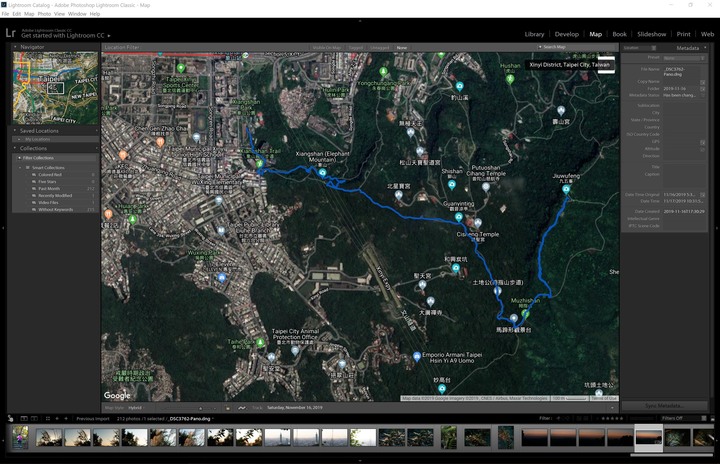Select the Recently Modified smart collection
The height and width of the screenshot is (464, 720).
(55, 195)
